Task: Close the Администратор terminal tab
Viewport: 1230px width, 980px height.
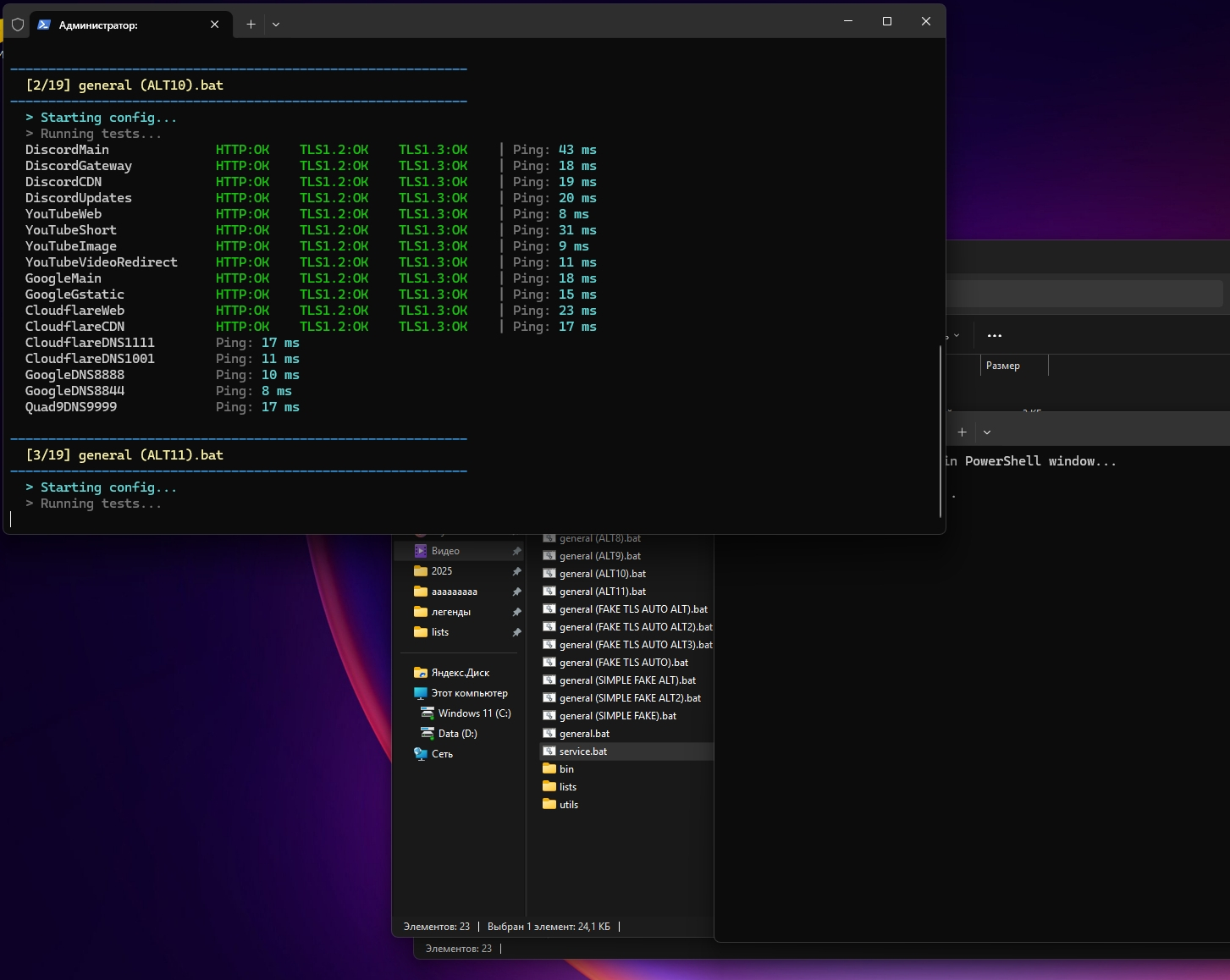Action: click(214, 25)
